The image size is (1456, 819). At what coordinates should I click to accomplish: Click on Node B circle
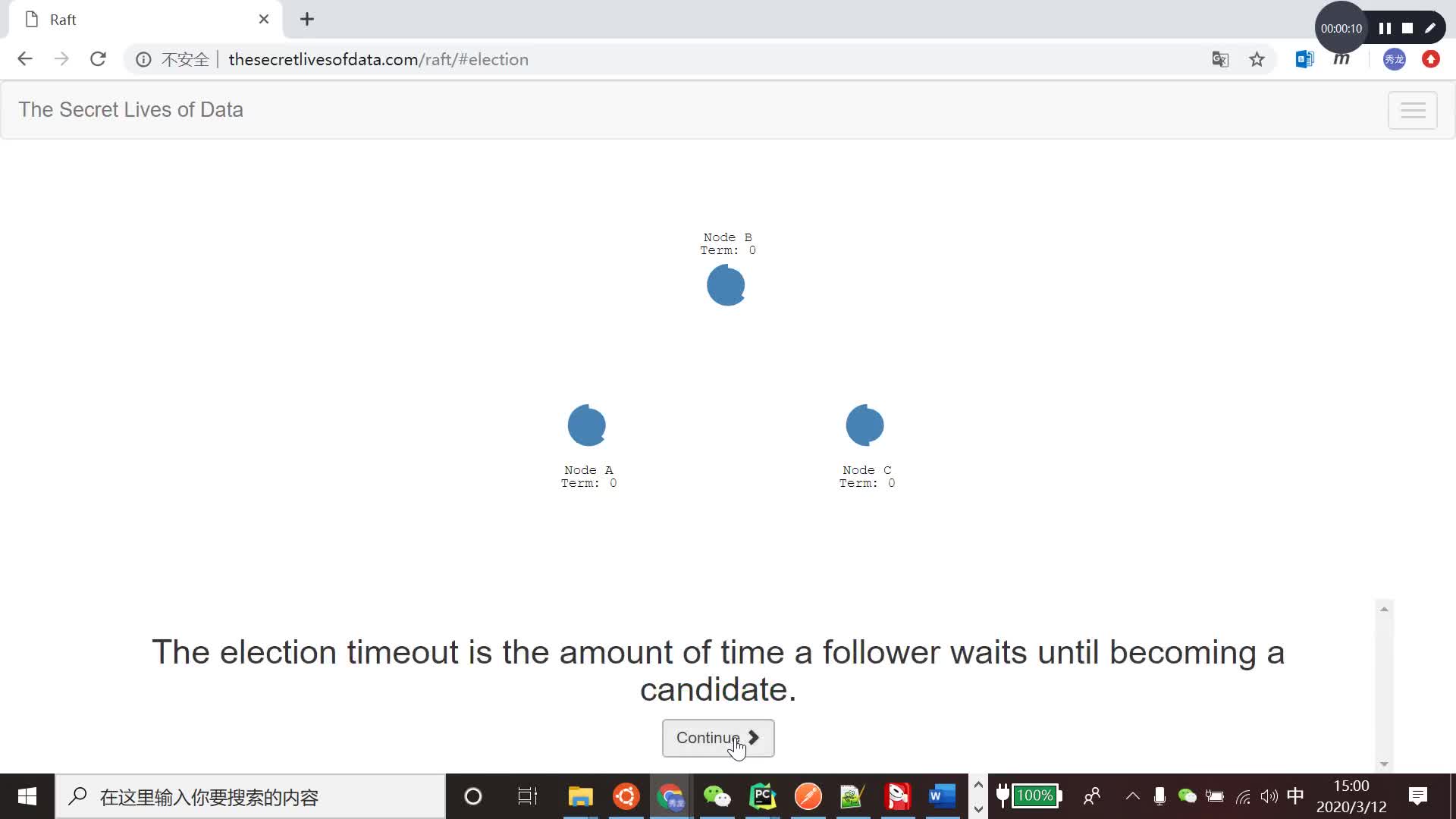click(726, 286)
